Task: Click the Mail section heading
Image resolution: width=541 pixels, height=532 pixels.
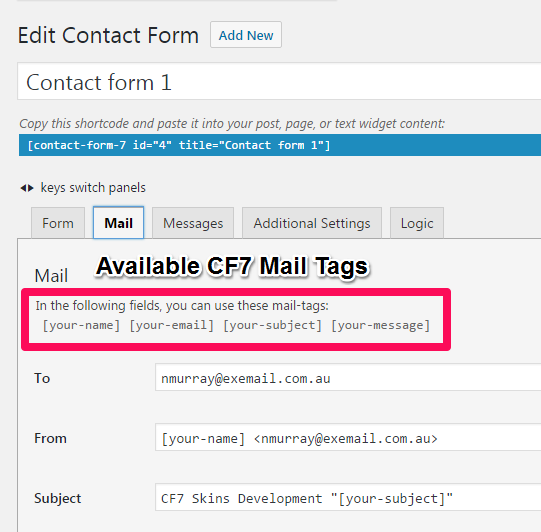Action: pos(51,276)
